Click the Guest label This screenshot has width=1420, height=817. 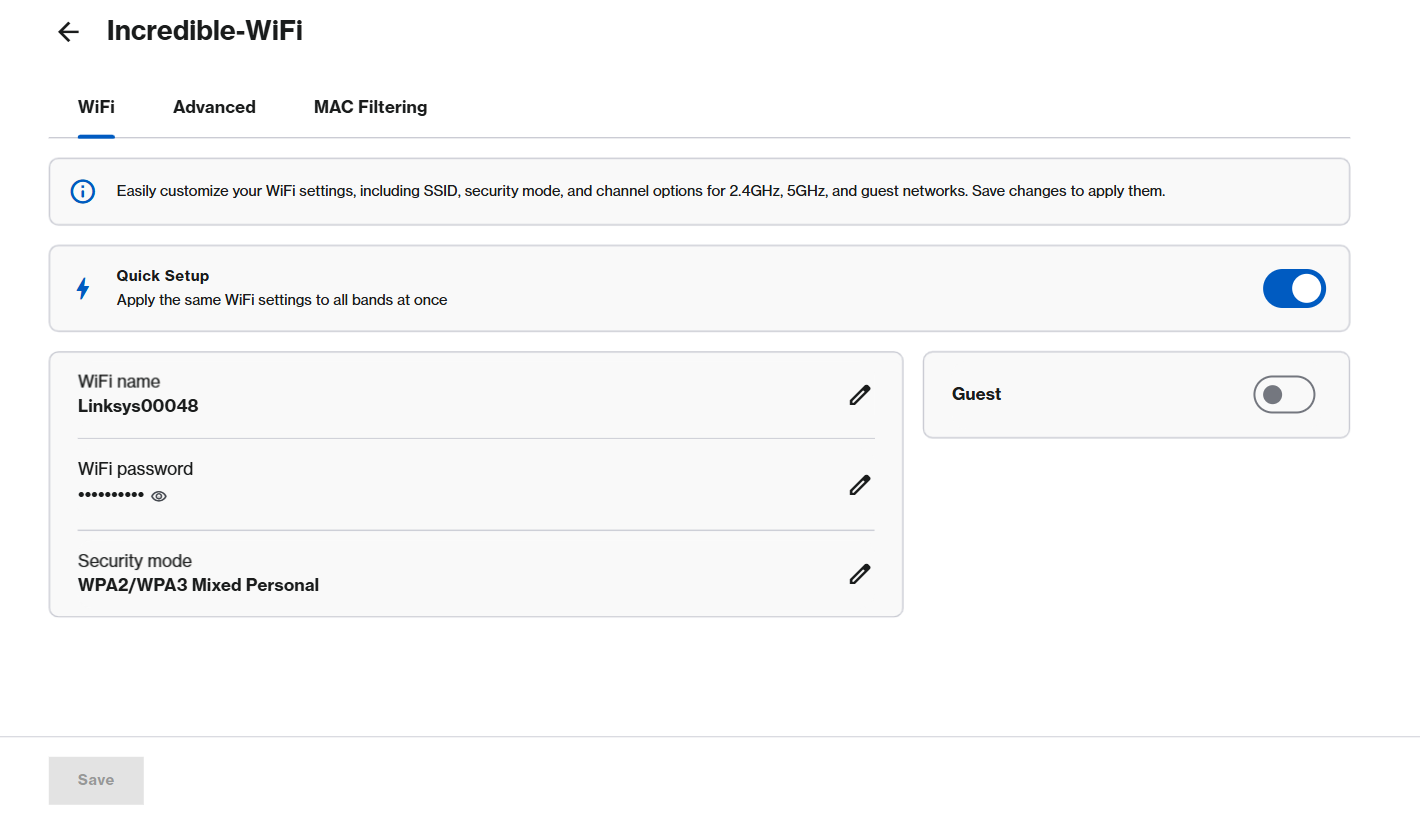click(x=976, y=394)
